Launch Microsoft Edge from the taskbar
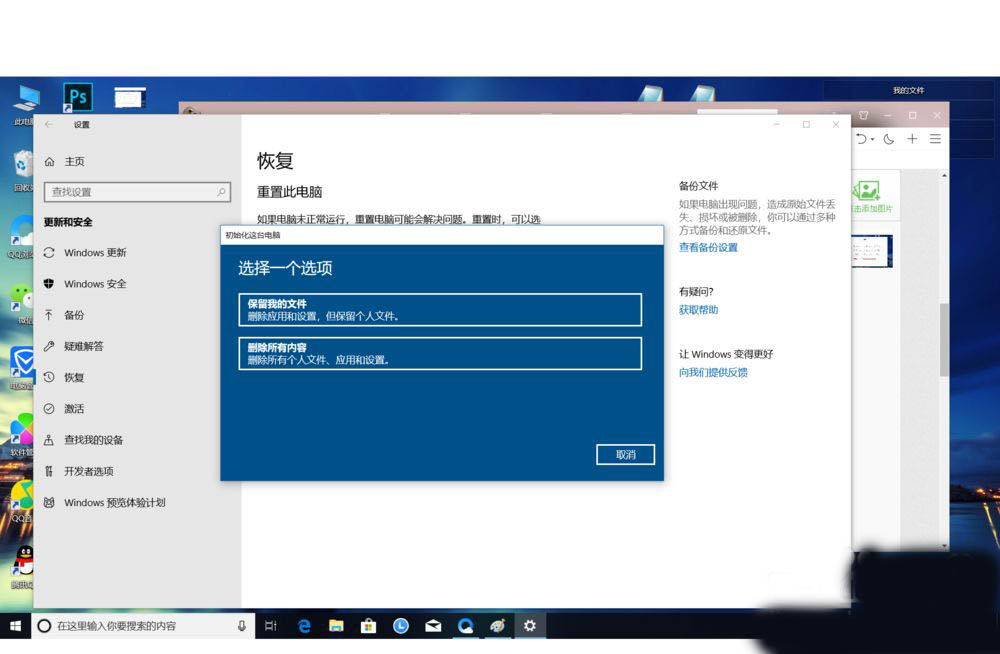Image resolution: width=1000 pixels, height=654 pixels. pos(304,625)
